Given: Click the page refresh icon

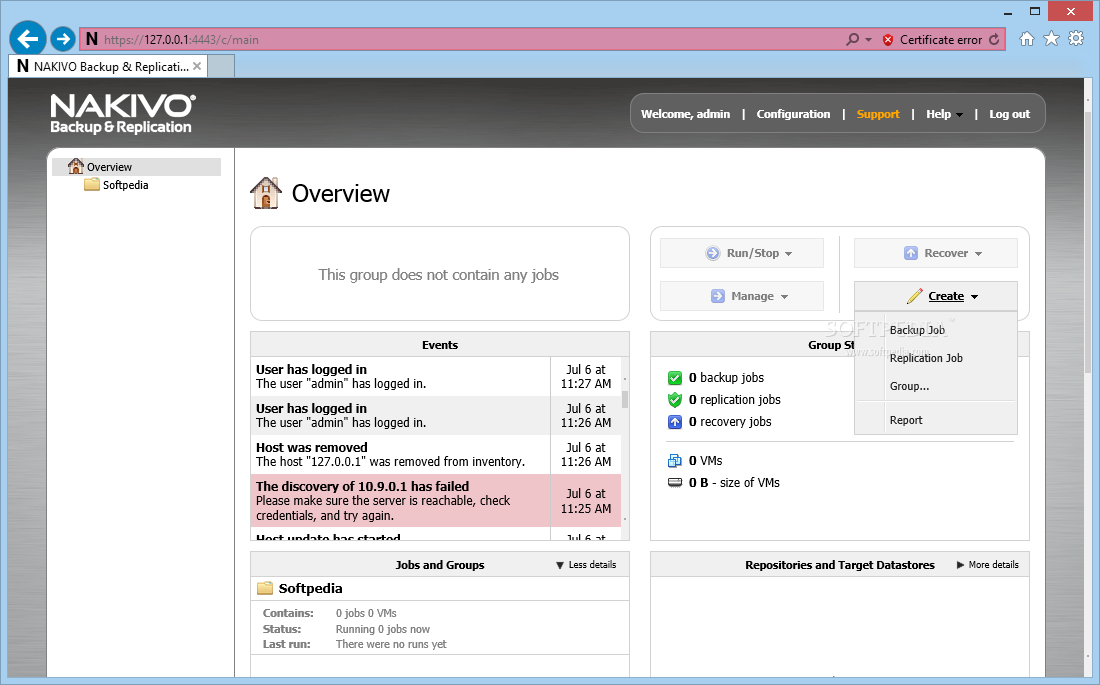Looking at the screenshot, I should (x=994, y=40).
